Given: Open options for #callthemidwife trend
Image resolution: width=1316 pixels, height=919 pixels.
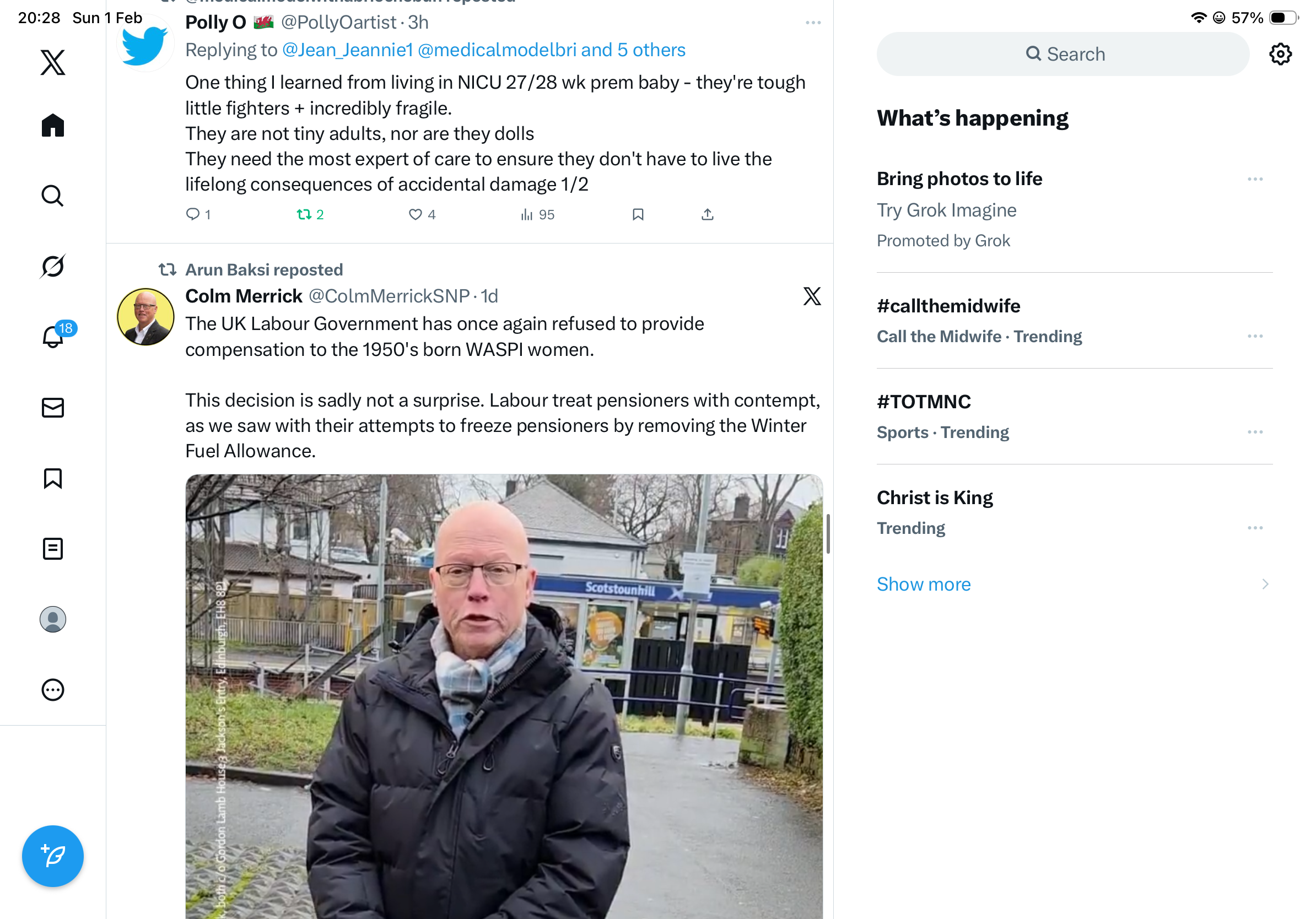Looking at the screenshot, I should click(x=1255, y=336).
